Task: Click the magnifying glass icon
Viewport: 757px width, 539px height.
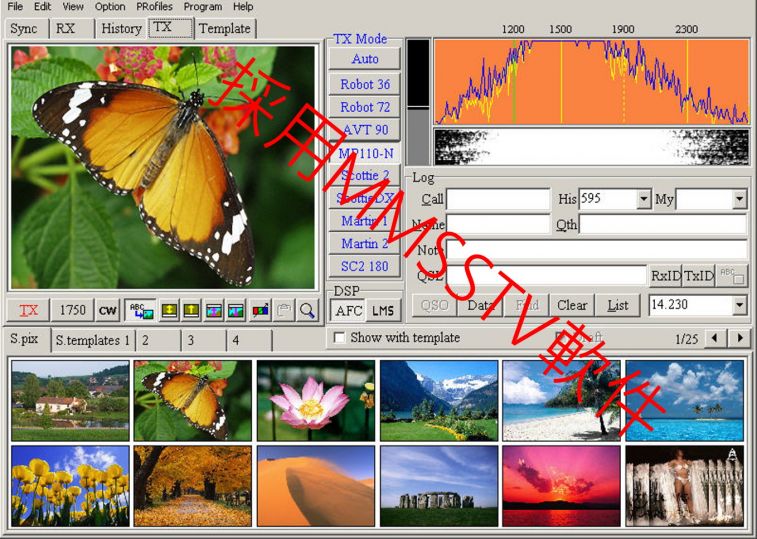Action: (x=307, y=311)
